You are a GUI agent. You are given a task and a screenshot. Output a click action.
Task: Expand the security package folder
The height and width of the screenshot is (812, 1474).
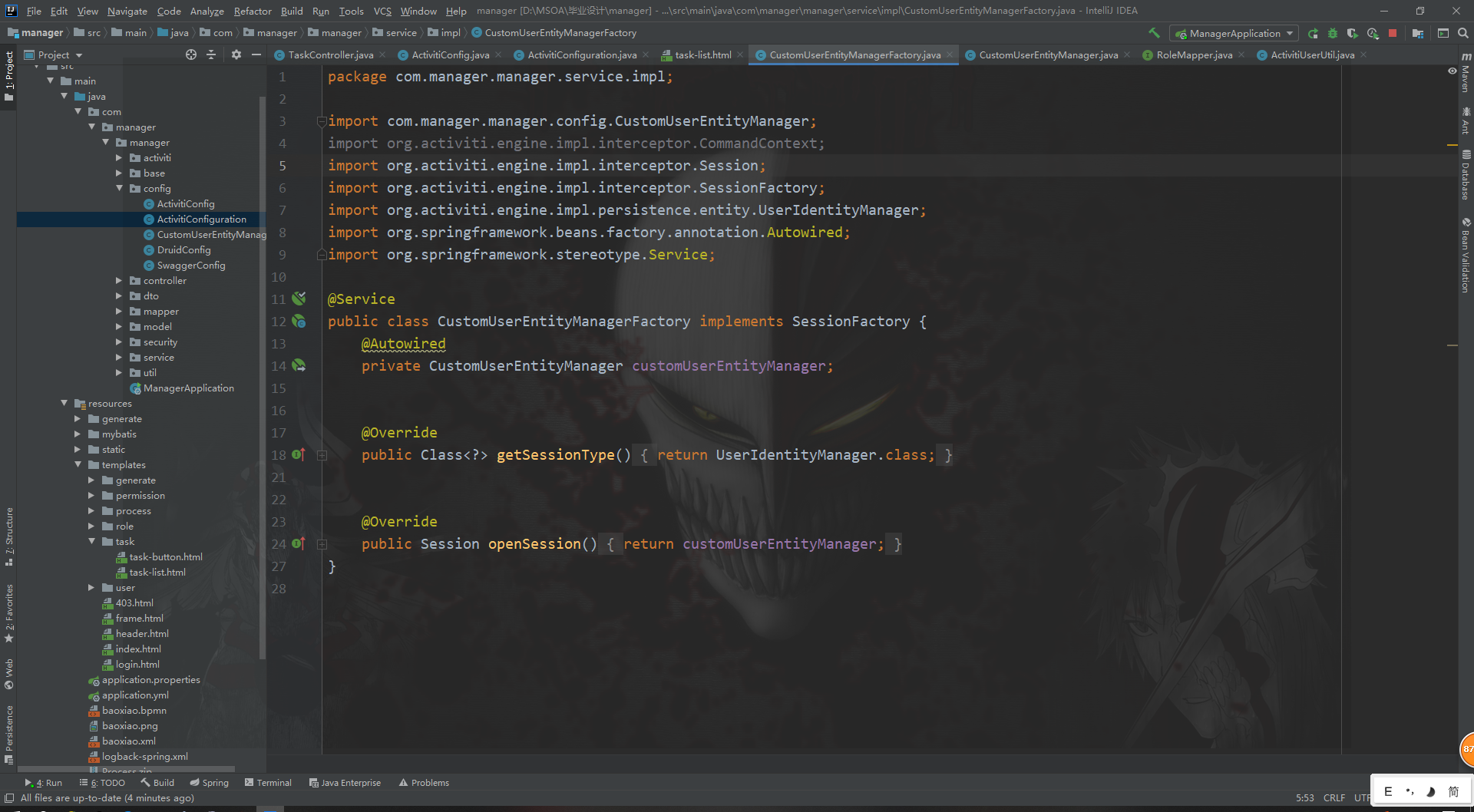(119, 342)
